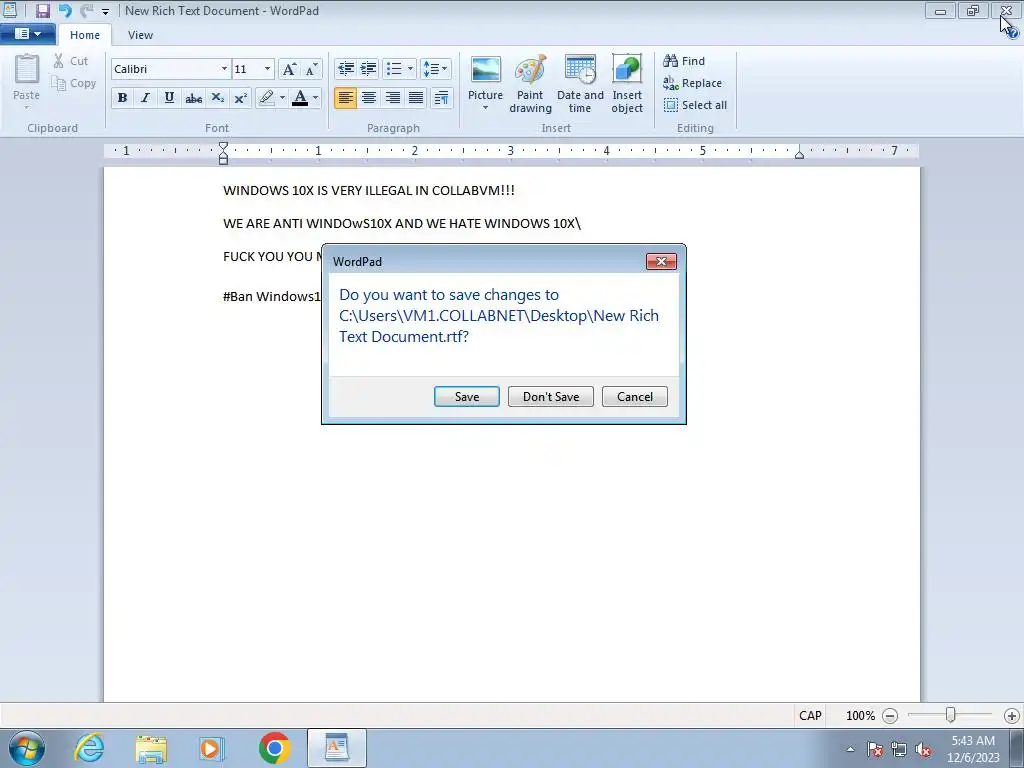Click the Shrink font button
The width and height of the screenshot is (1024, 768).
[x=312, y=69]
